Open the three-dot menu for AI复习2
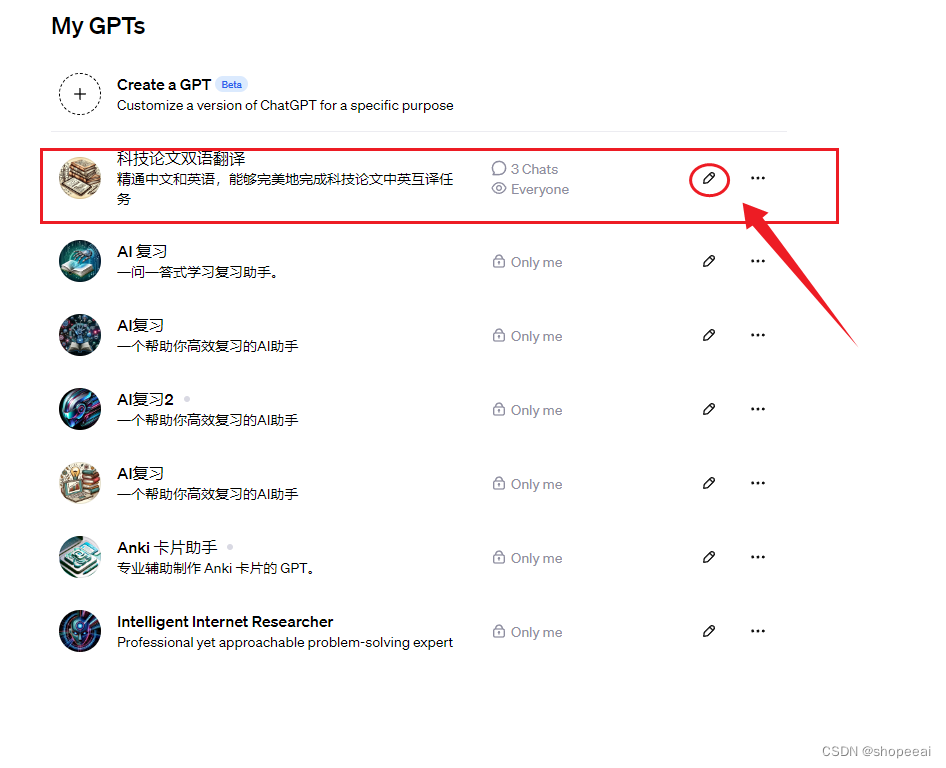This screenshot has height=768, width=946. pyautogui.click(x=758, y=409)
